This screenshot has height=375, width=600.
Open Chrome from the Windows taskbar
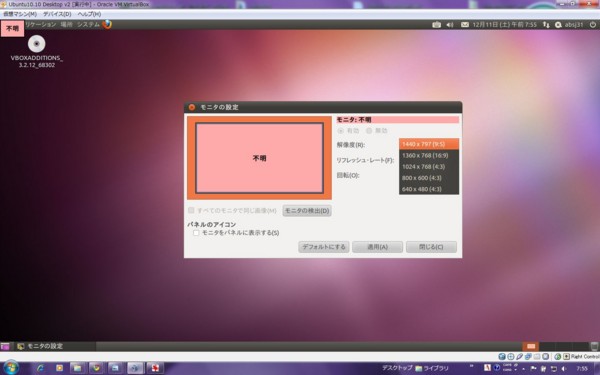[96, 368]
